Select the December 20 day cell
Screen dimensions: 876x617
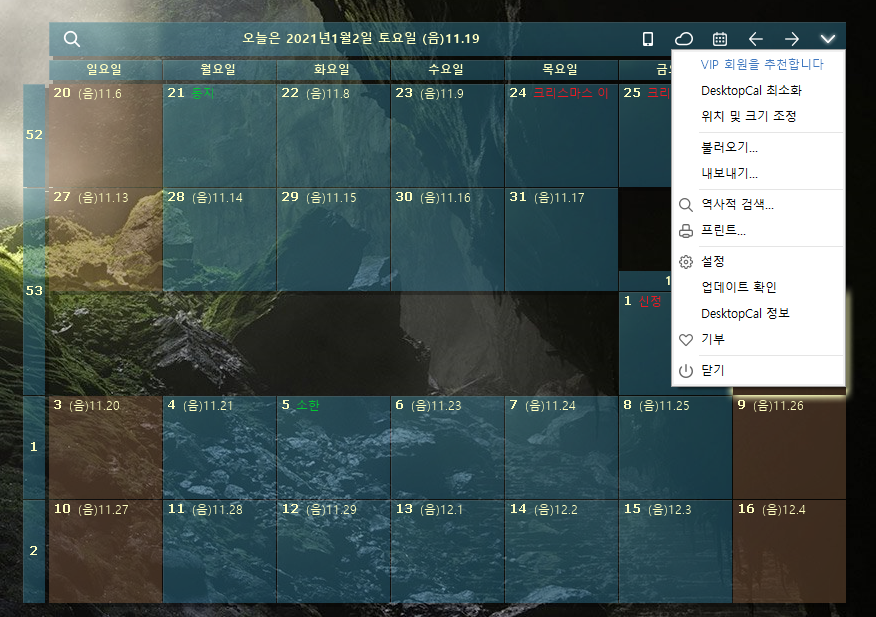[106, 135]
